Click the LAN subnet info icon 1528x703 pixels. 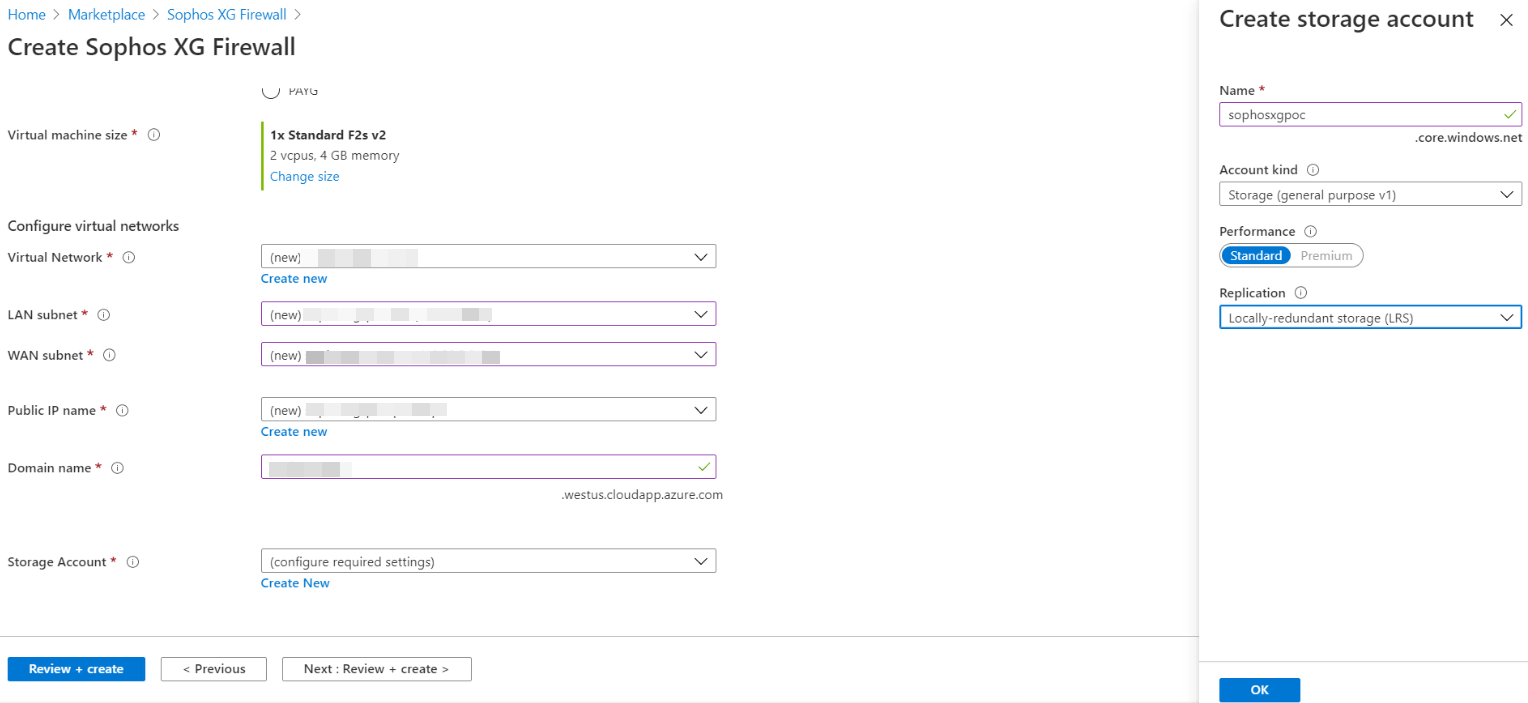(x=104, y=315)
